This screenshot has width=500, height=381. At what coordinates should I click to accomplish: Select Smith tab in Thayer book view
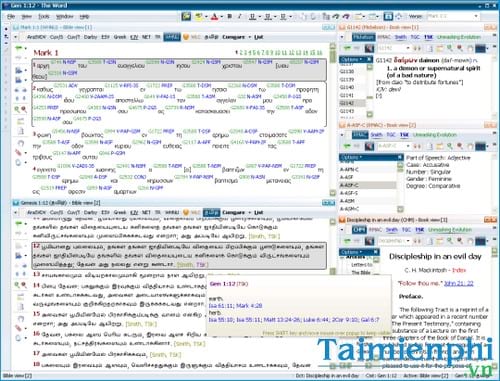pos(401,37)
